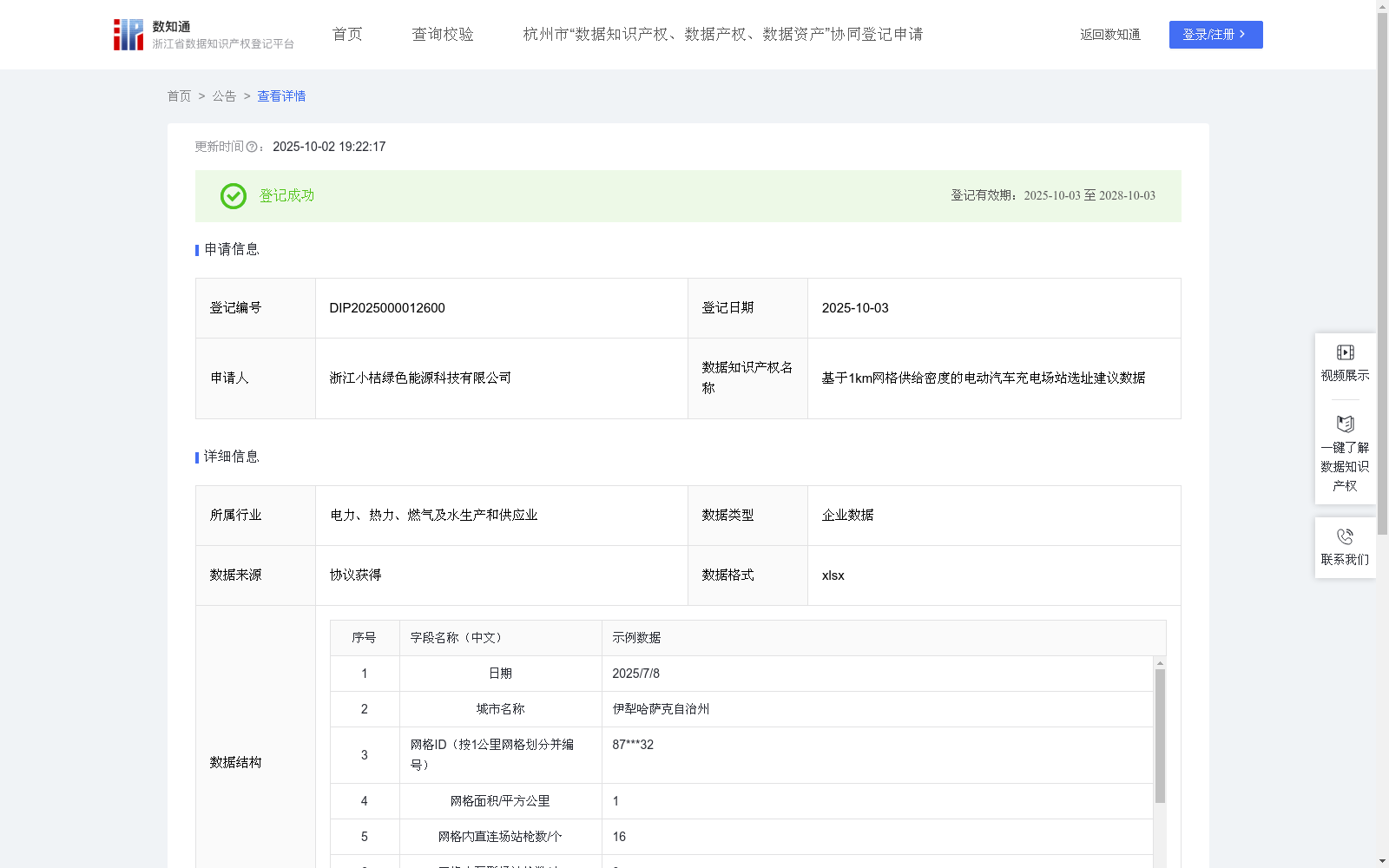Click the 登录/注册 button
This screenshot has height=868, width=1389.
tap(1215, 35)
